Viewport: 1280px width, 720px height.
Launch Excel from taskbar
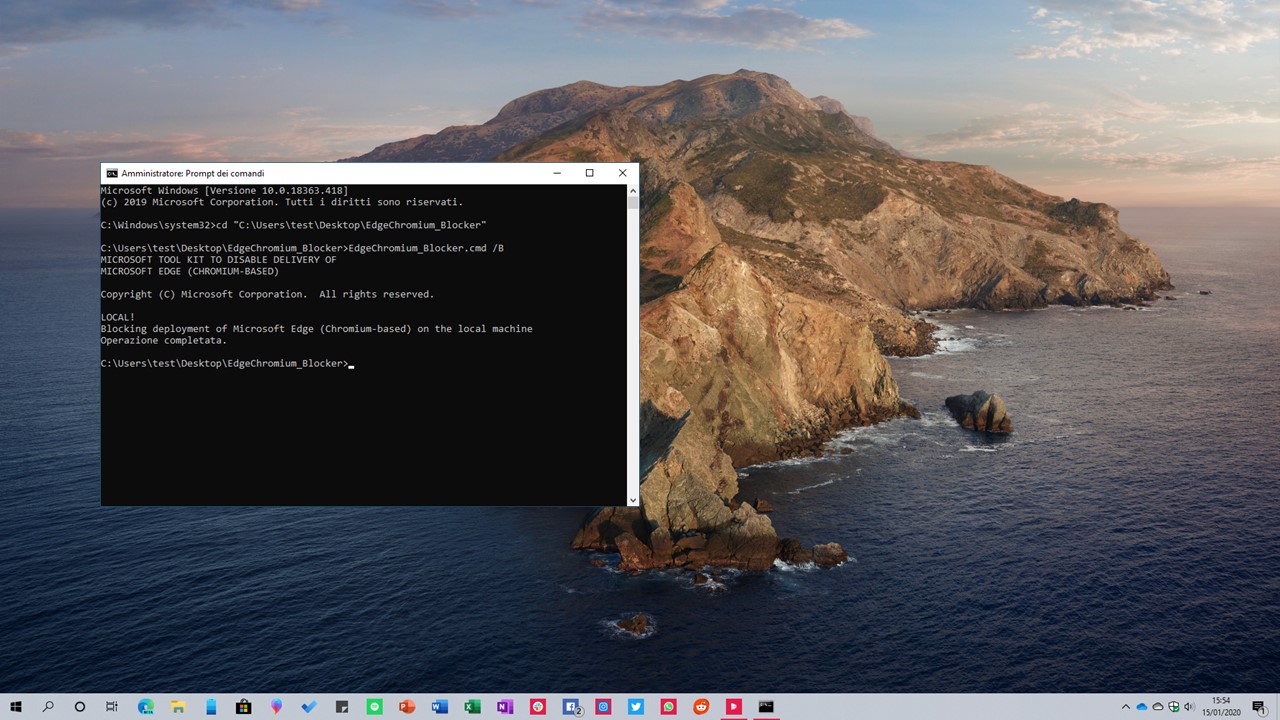pos(472,706)
